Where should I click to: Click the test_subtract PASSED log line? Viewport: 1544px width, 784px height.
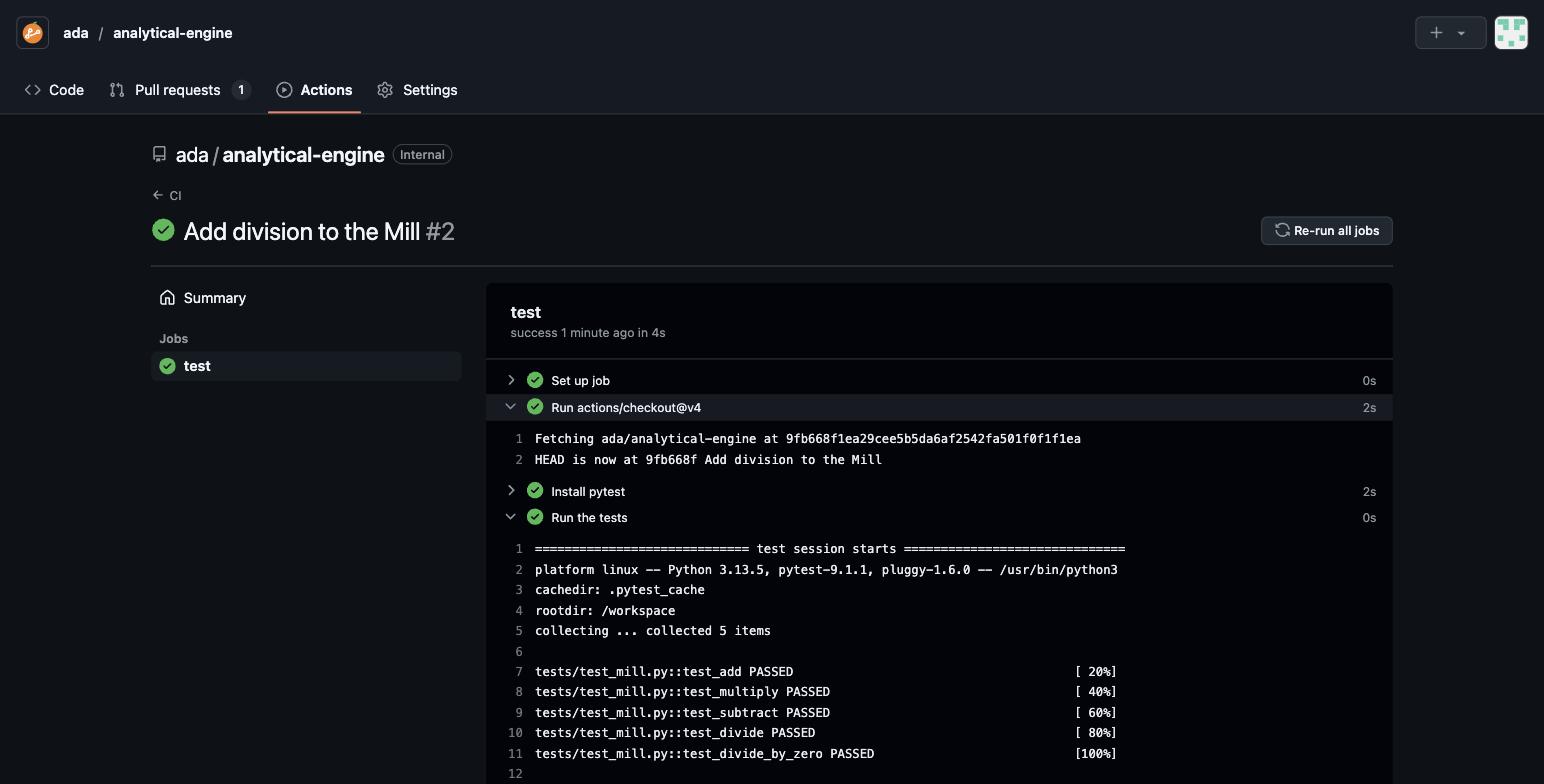[826, 713]
